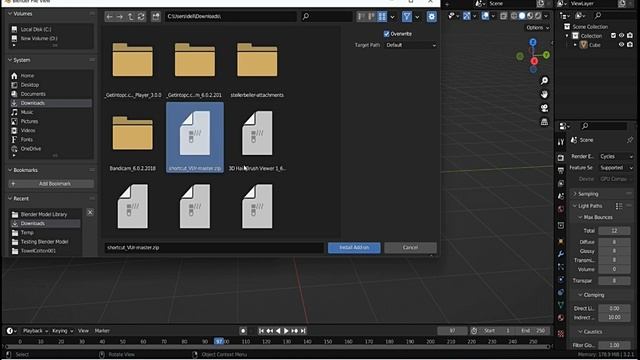Click the file browser search field
Viewport: 640px width, 360px height.
(x=327, y=17)
